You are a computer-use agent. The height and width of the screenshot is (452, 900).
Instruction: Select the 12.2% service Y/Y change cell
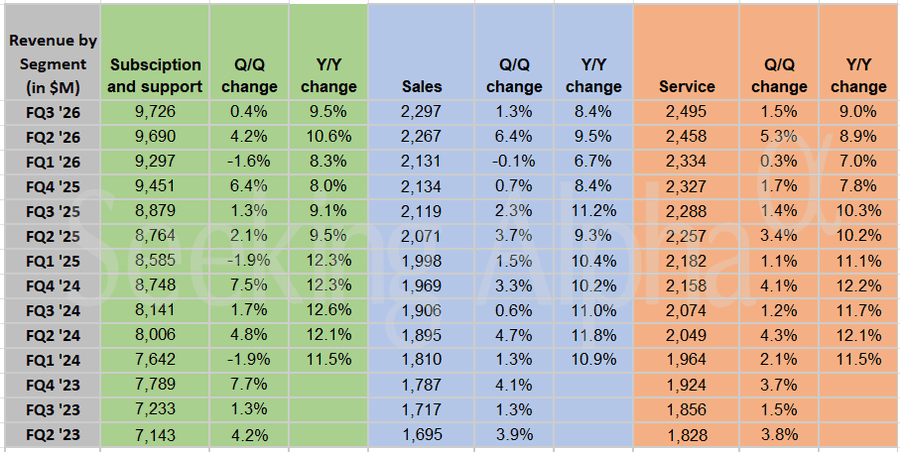[x=858, y=286]
